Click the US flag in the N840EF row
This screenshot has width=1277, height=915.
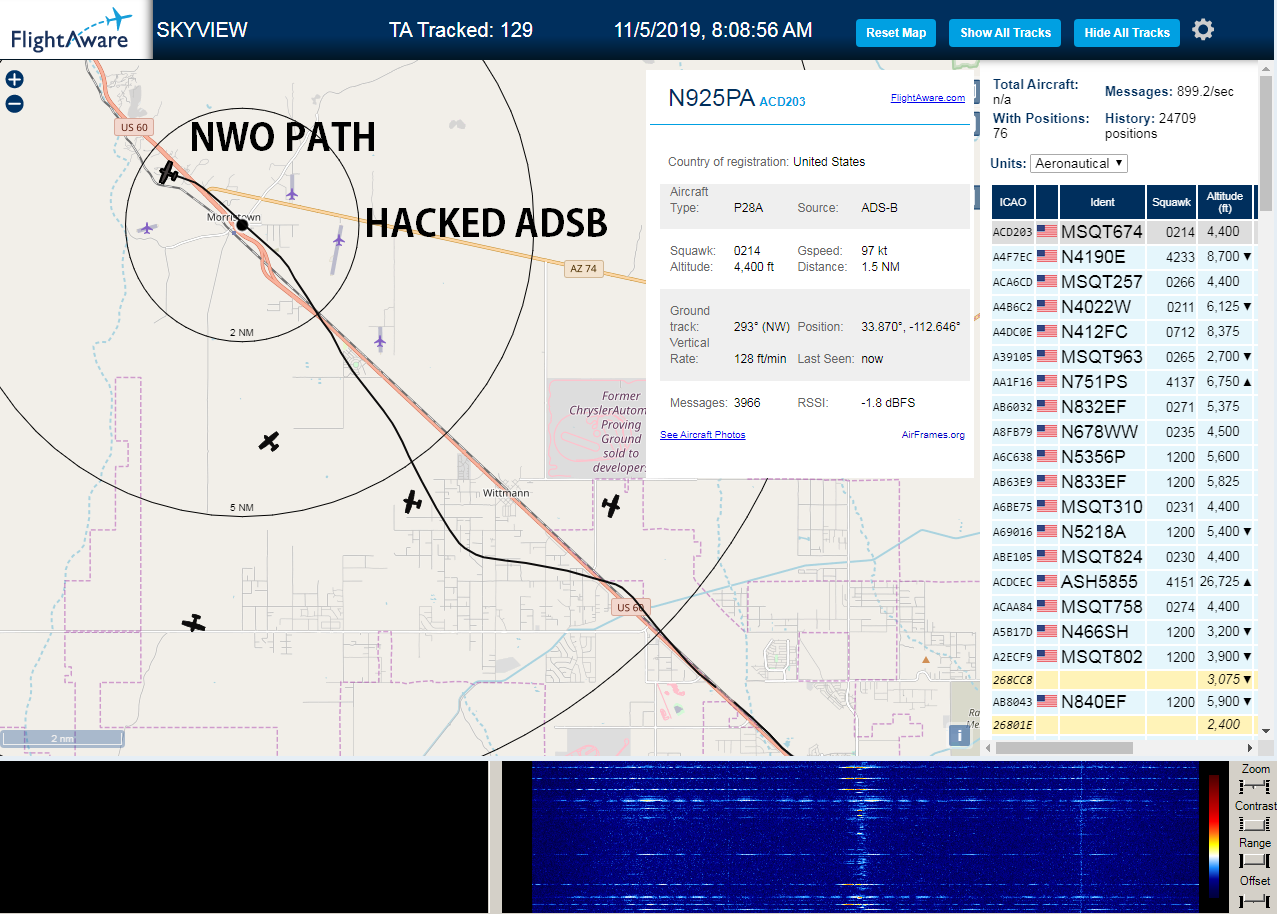pos(1047,701)
